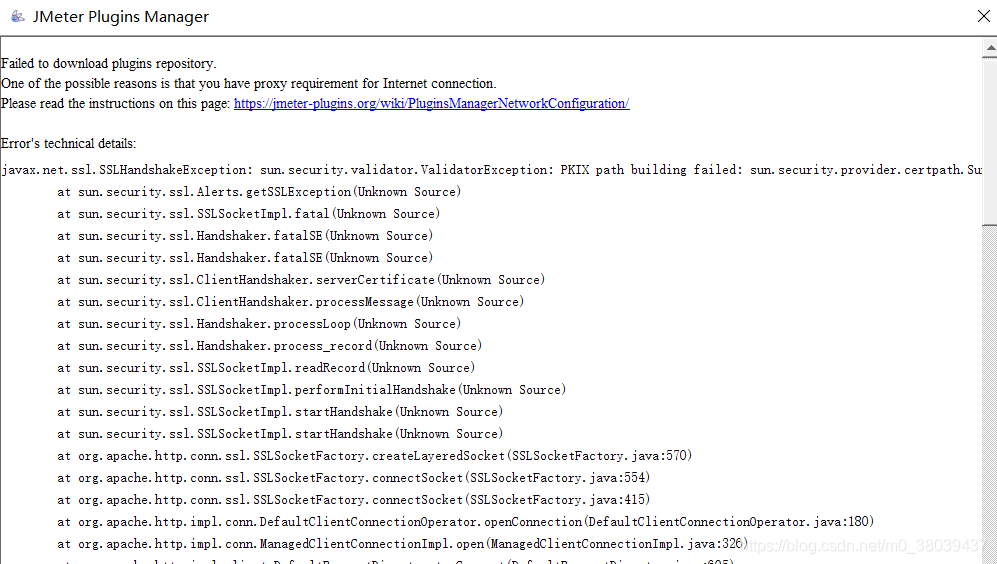
Task: Open the PluginsManagerNetworkConfiguration wiki link
Action: coord(431,104)
